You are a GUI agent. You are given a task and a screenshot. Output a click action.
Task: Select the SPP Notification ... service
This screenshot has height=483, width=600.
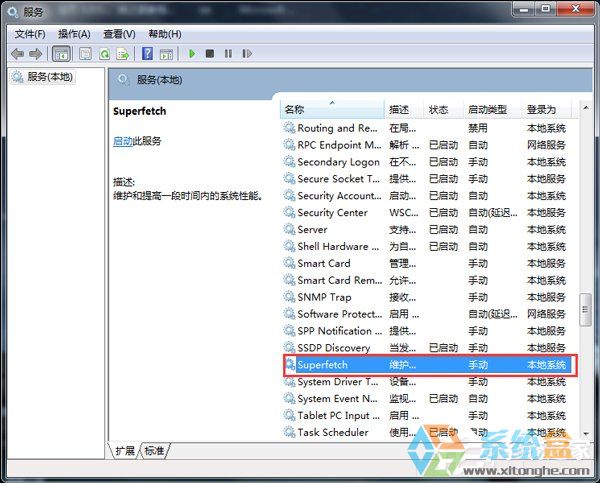point(426,331)
